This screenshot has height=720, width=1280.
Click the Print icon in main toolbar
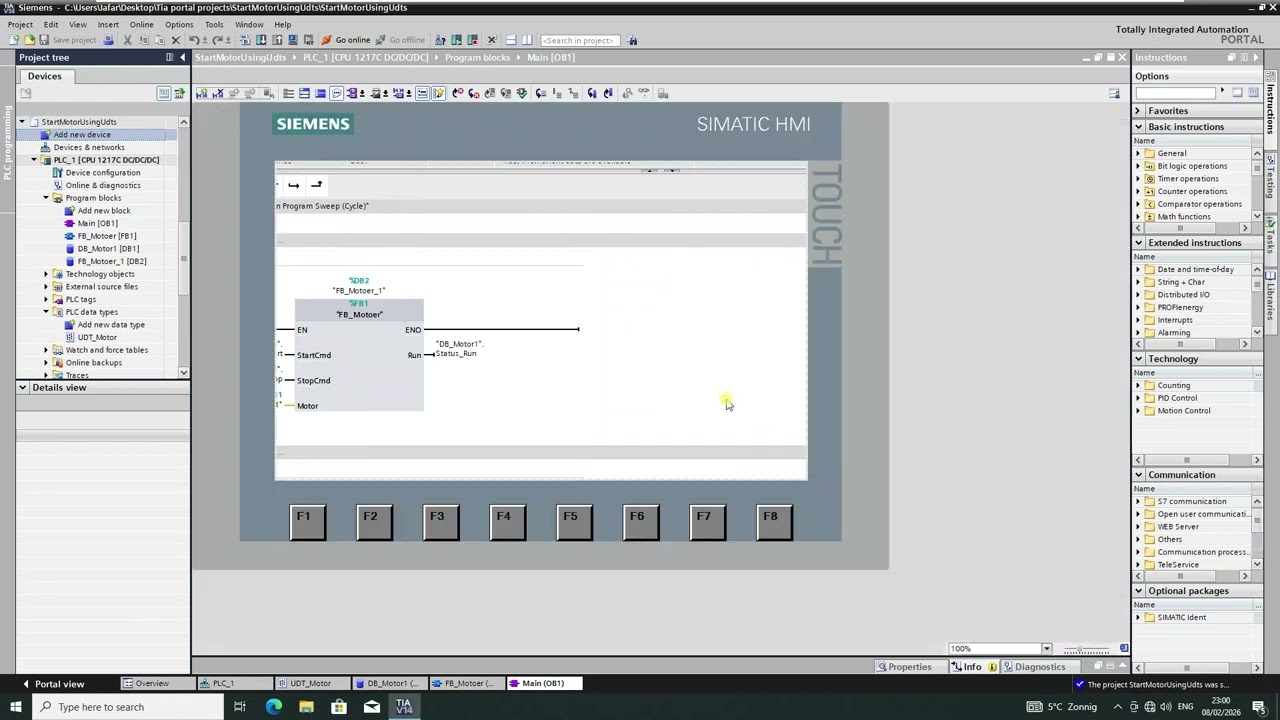pos(108,40)
